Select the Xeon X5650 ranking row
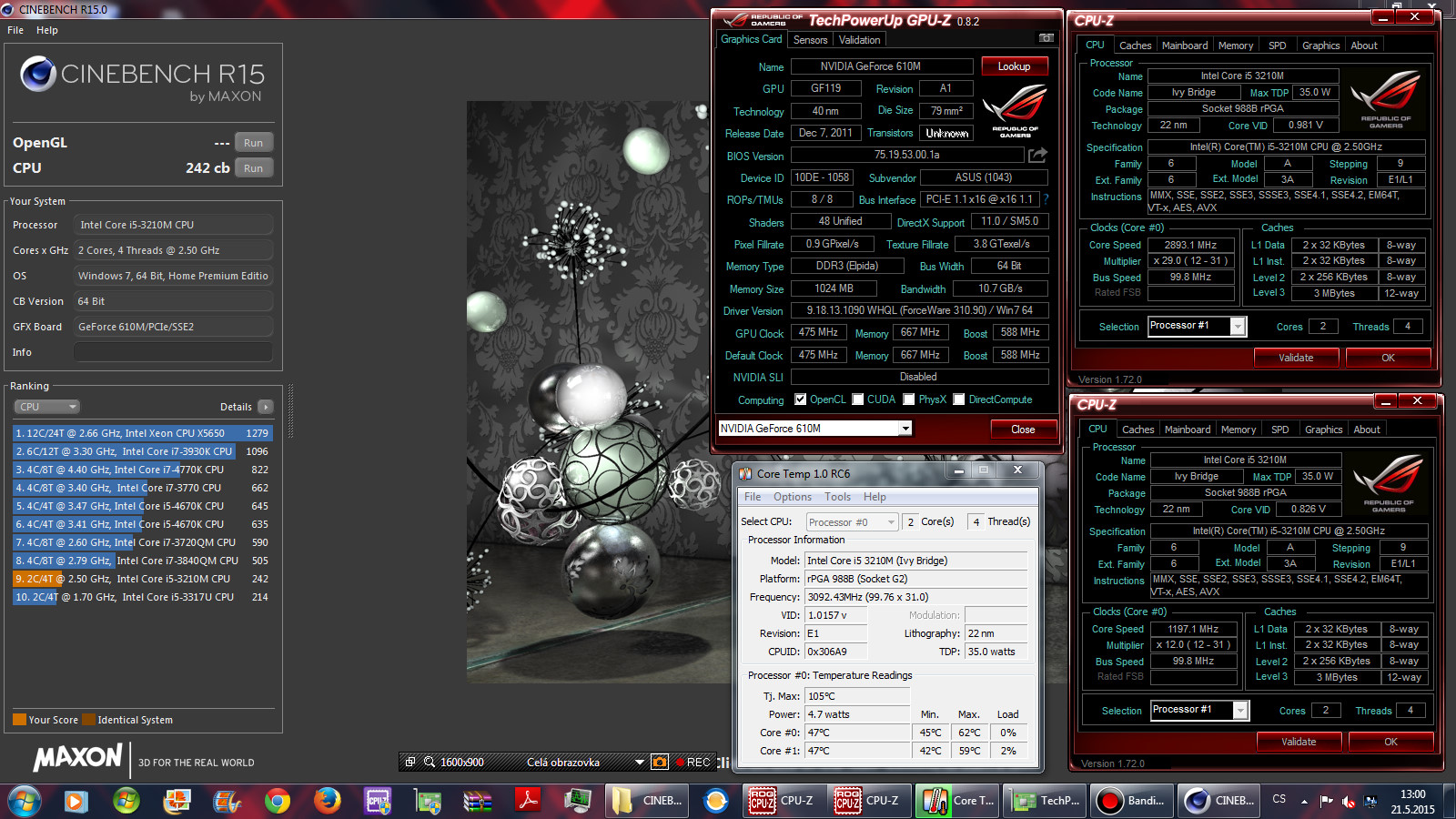The height and width of the screenshot is (819, 1456). pyautogui.click(x=143, y=433)
